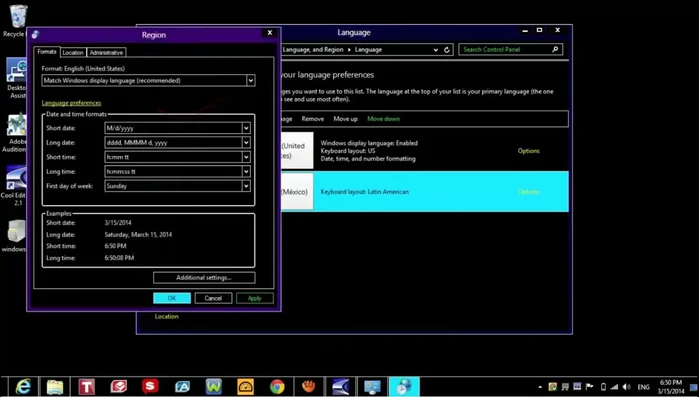Select the Cool Edit 2.1 desktop shortcut
The width and height of the screenshot is (699, 397).
coord(14,186)
